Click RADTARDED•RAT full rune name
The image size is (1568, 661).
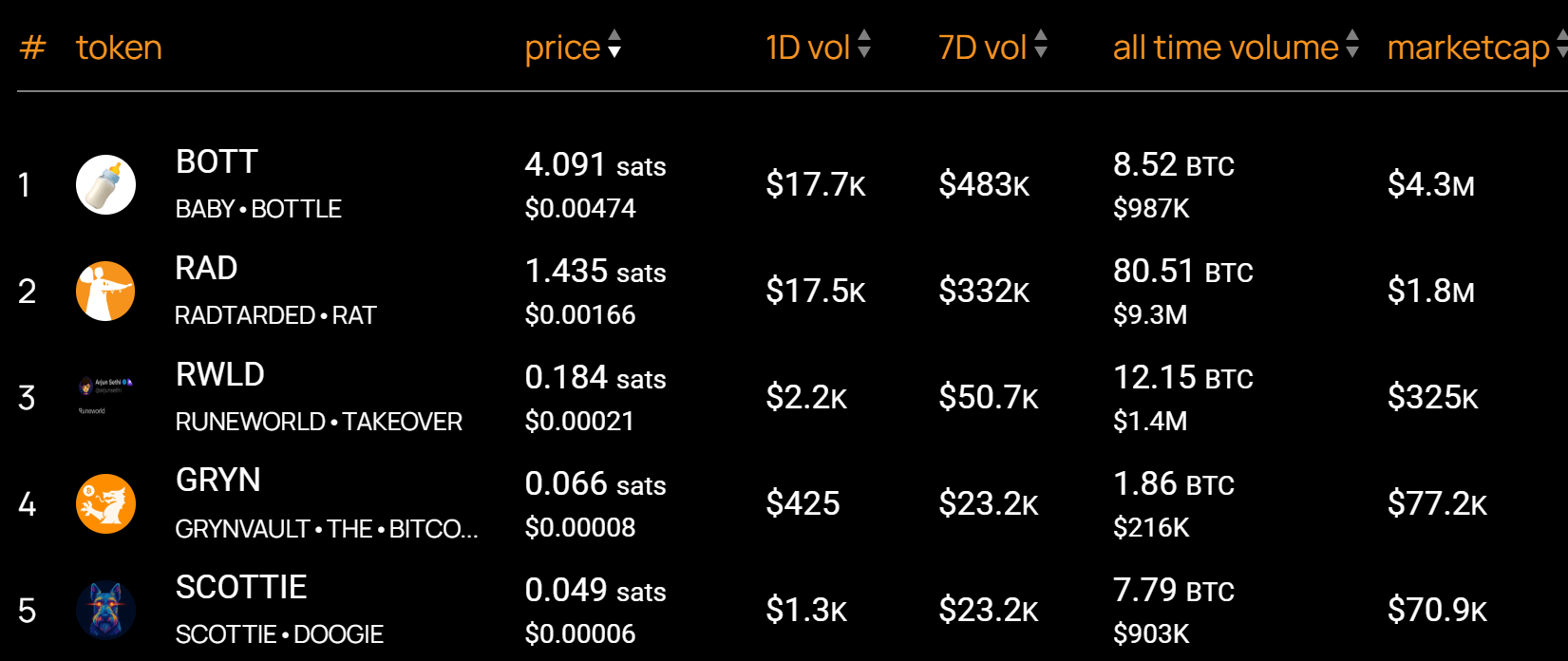[x=275, y=315]
